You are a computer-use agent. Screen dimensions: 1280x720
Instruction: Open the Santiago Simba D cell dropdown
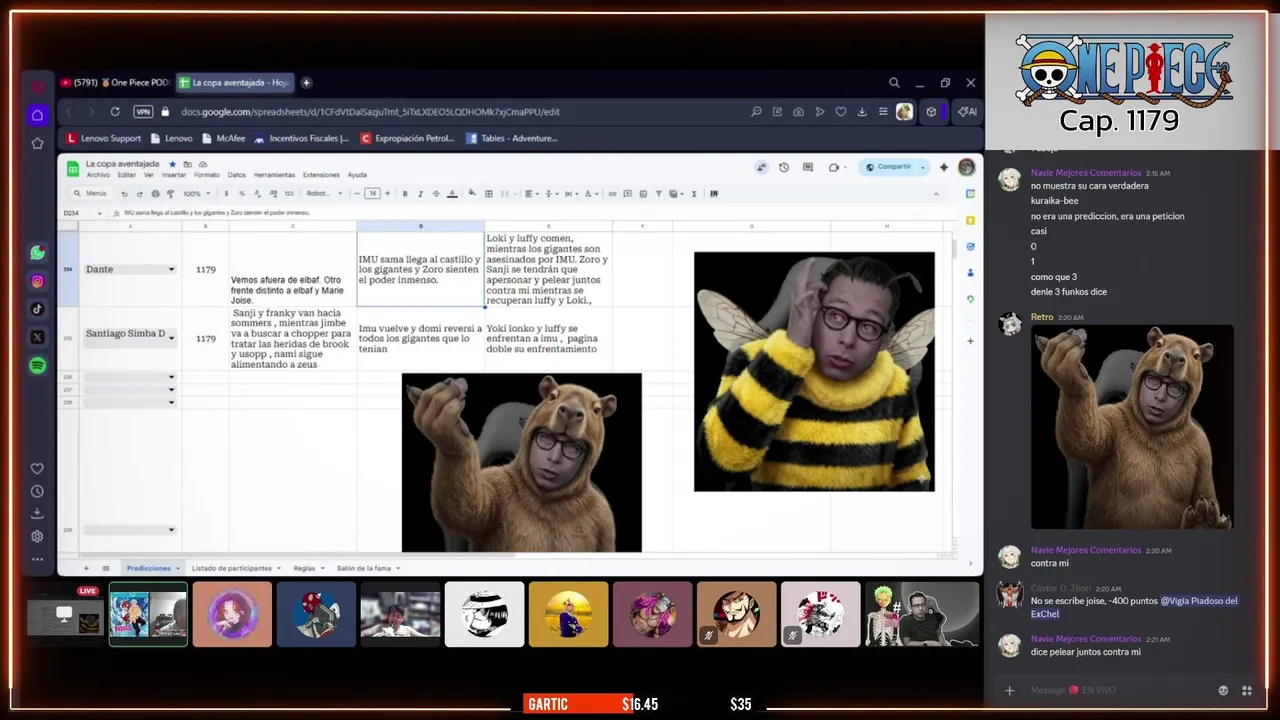pos(171,338)
